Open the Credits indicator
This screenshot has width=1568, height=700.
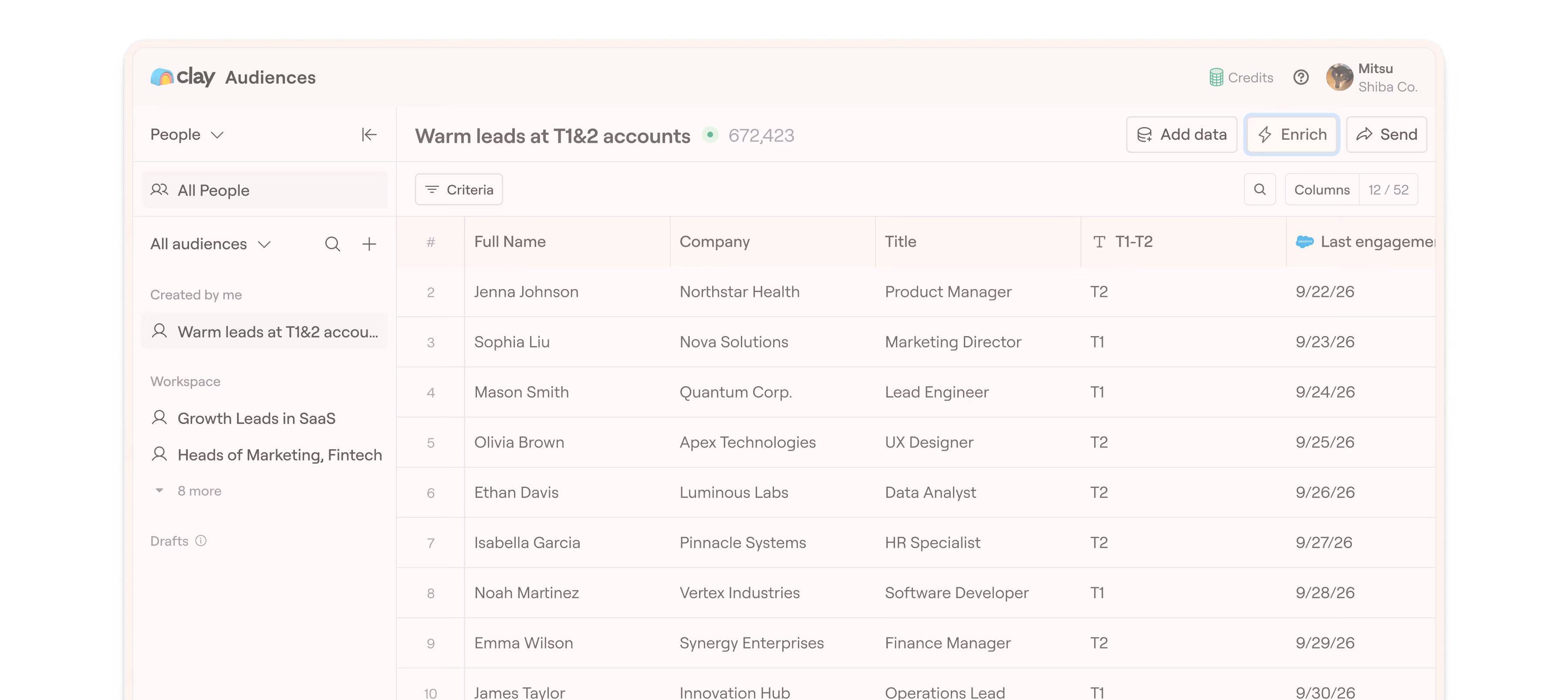click(1240, 78)
